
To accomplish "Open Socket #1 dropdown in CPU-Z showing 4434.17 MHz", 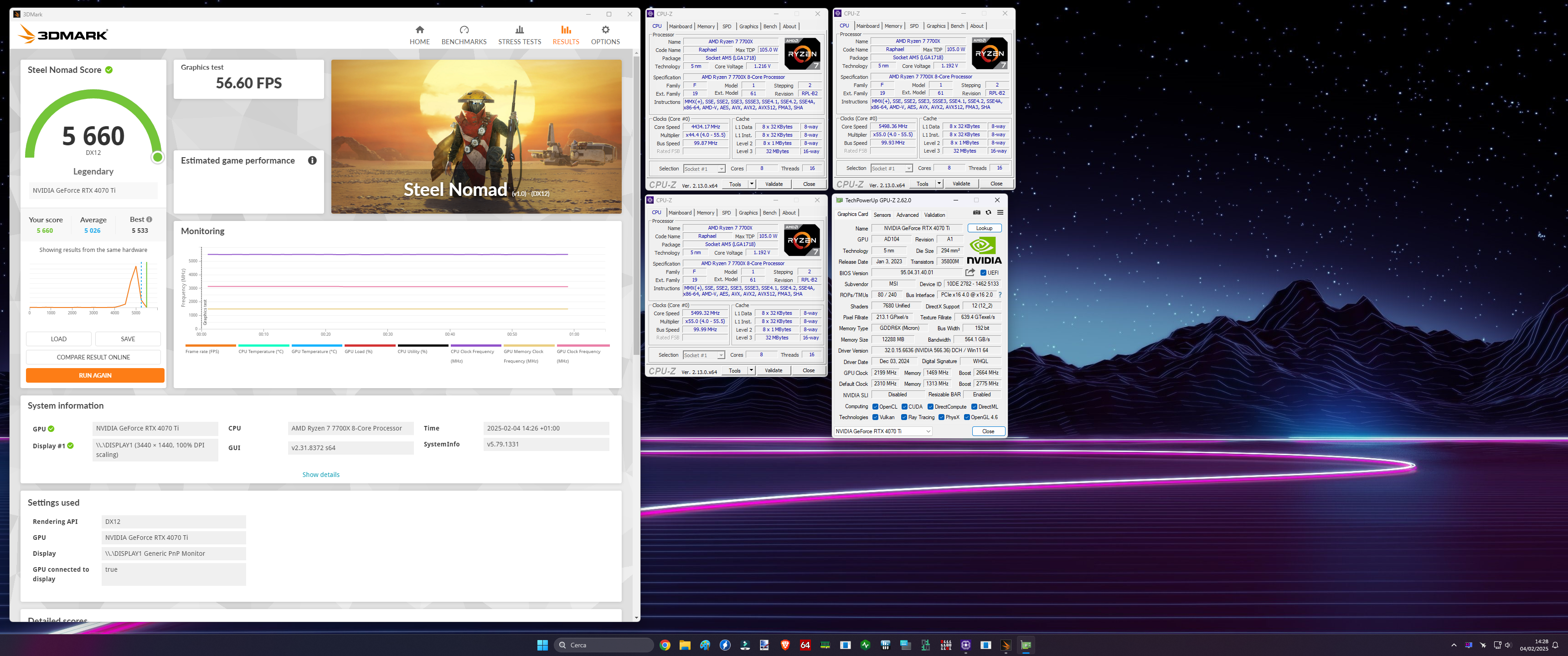I will point(704,169).
